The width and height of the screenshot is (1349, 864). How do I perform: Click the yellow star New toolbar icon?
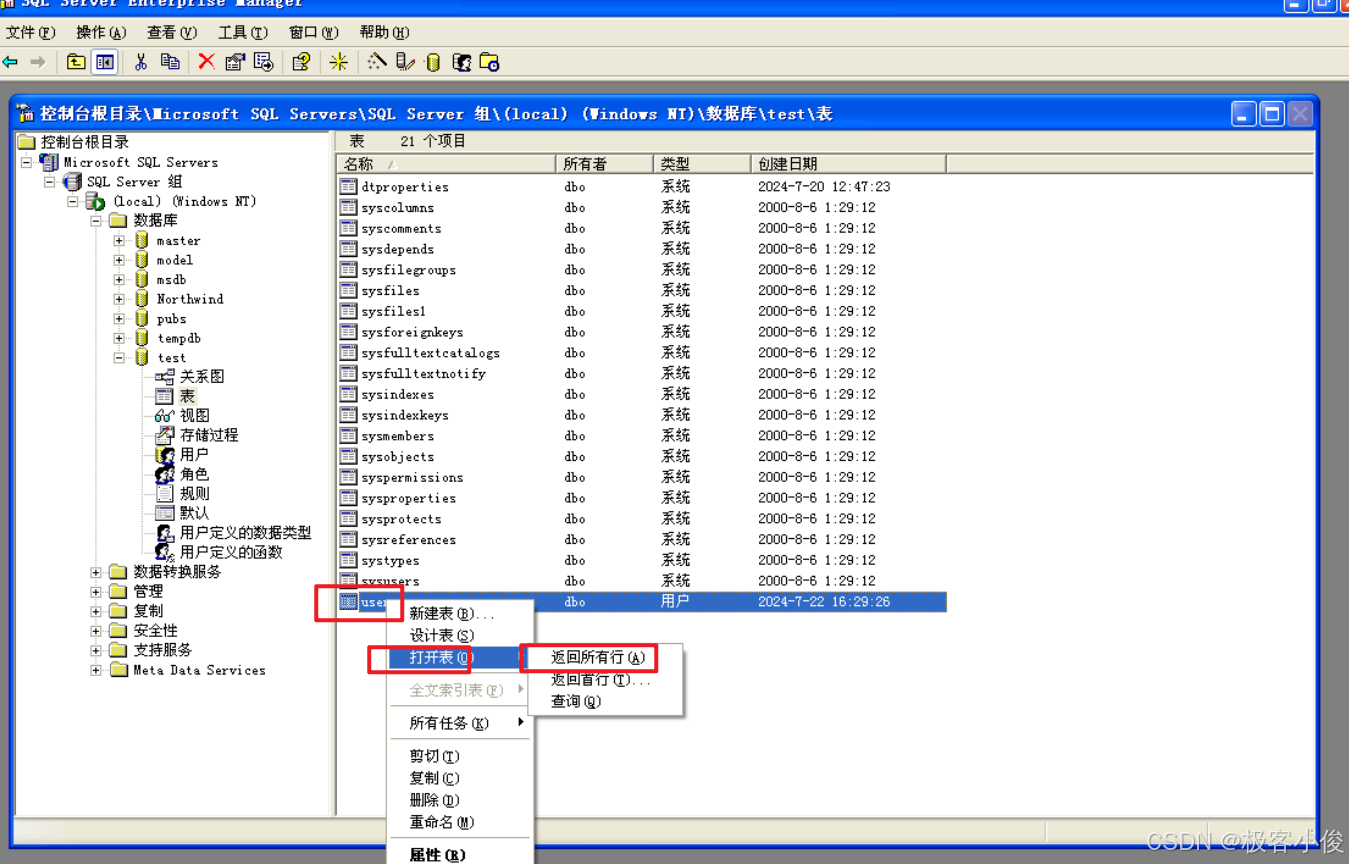click(339, 62)
